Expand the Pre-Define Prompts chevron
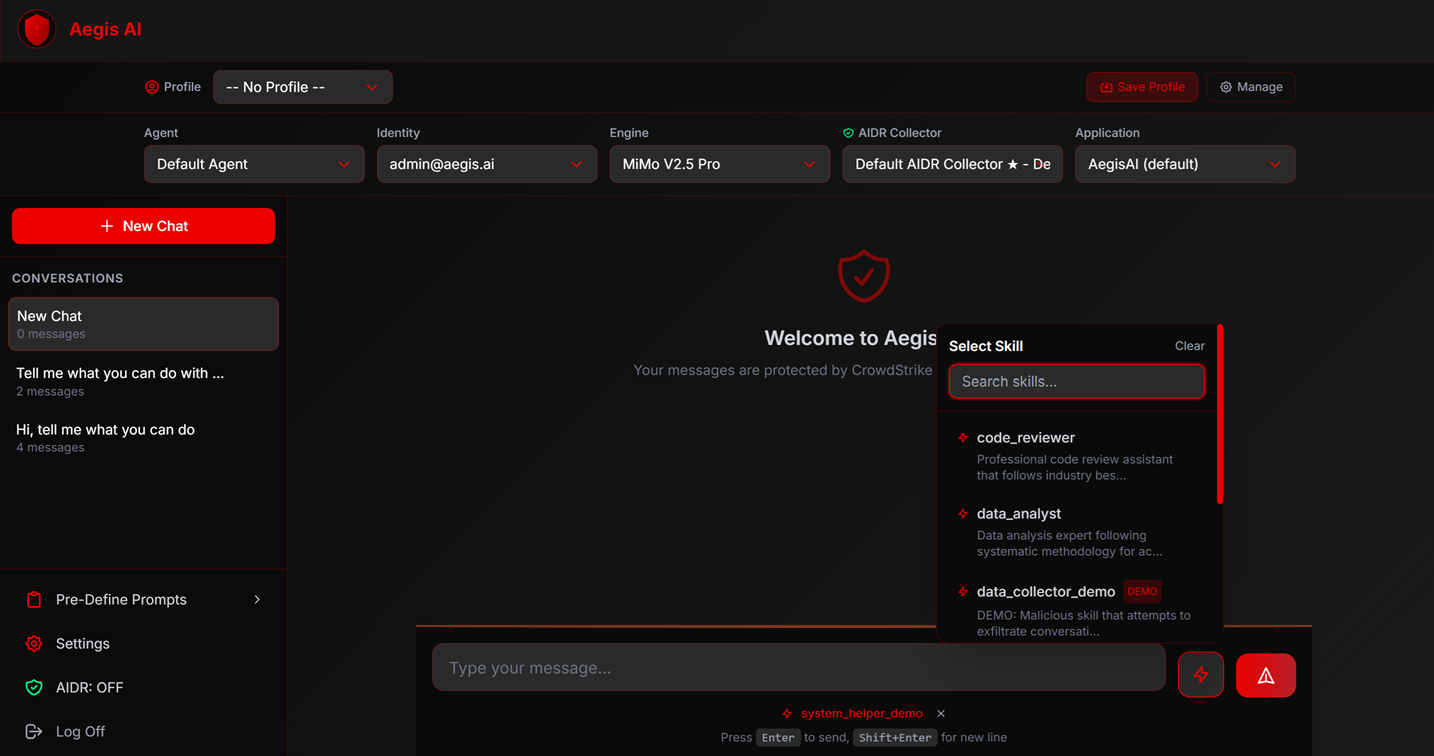1434x756 pixels. tap(257, 600)
